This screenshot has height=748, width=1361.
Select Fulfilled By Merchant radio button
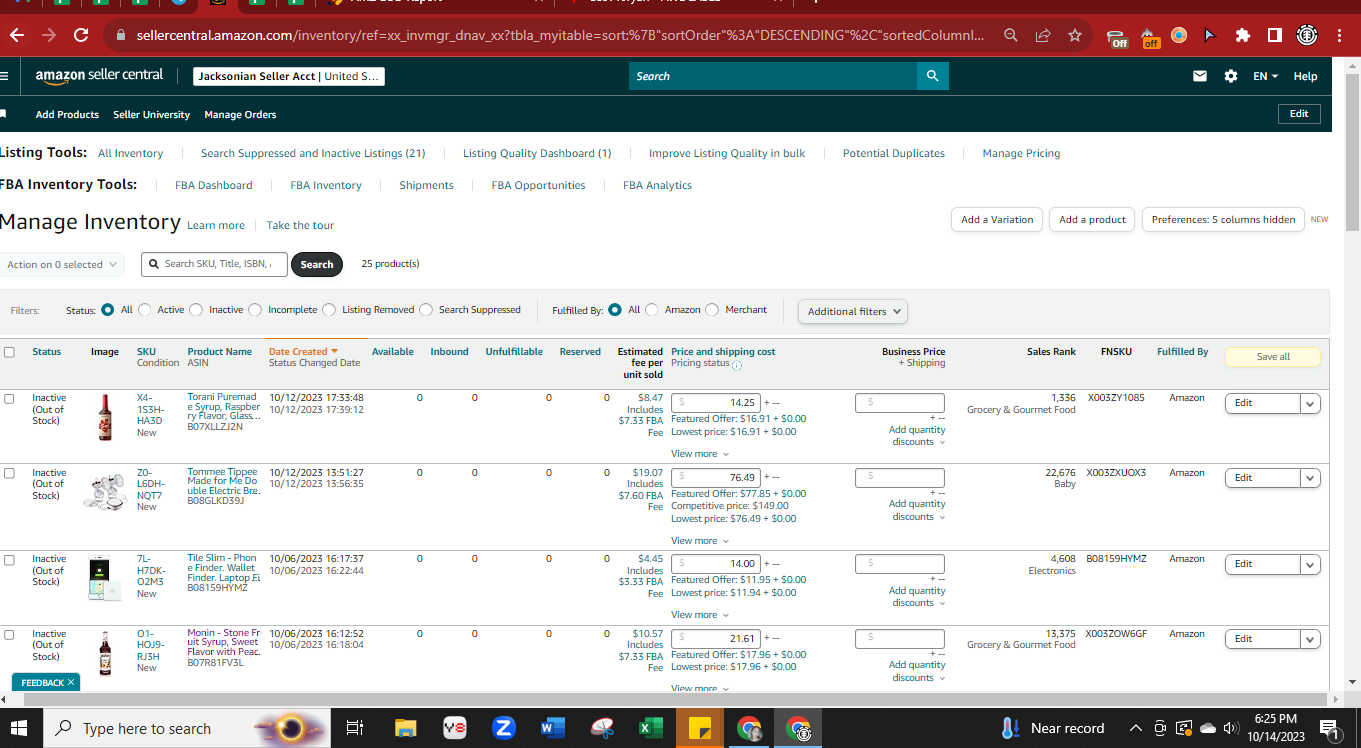tap(712, 310)
